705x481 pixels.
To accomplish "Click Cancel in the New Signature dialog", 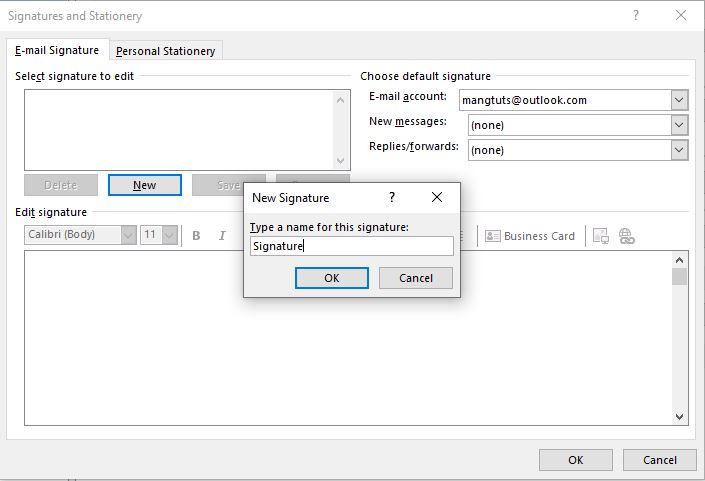I will click(x=416, y=278).
